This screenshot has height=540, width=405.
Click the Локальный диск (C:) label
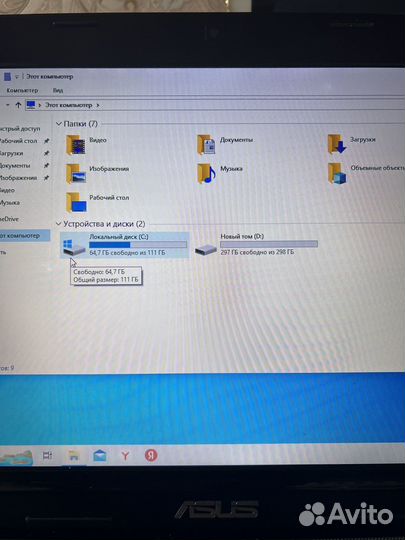(118, 237)
